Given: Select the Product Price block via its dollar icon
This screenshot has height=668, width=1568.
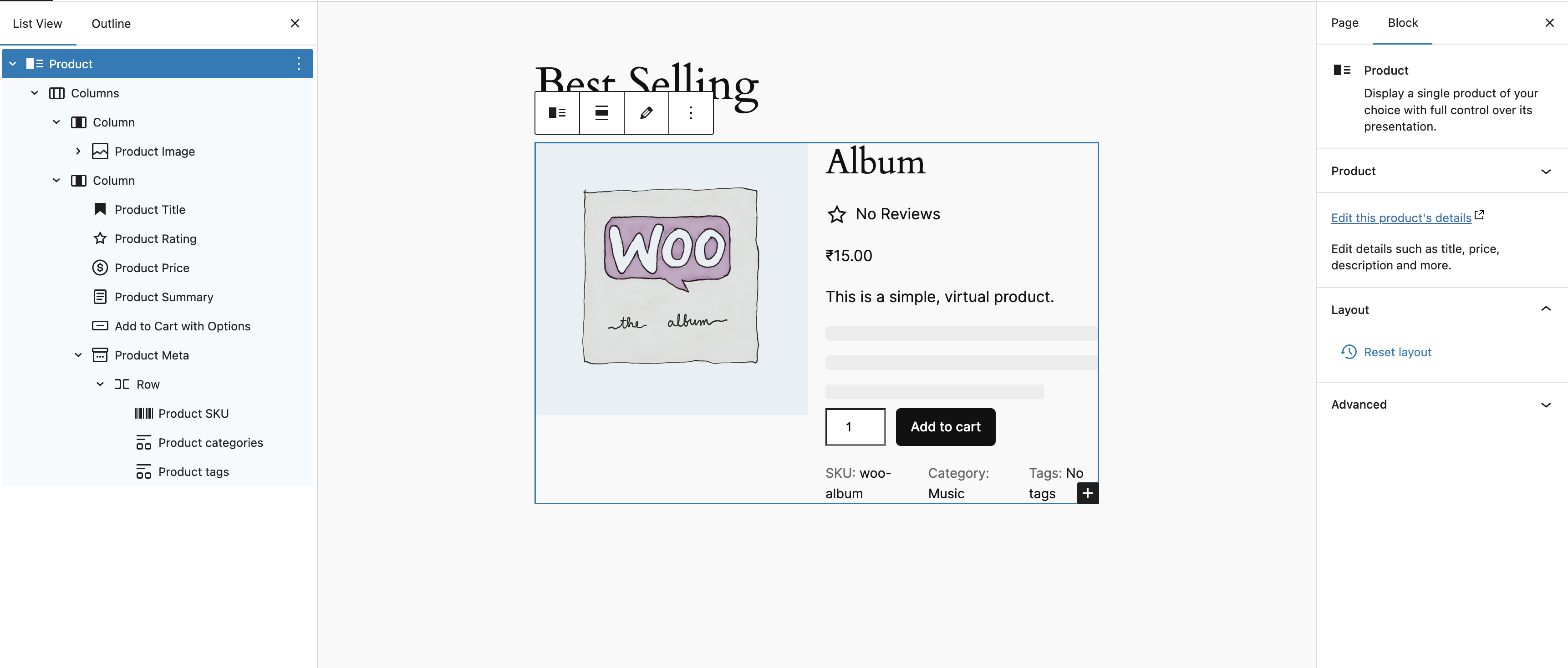Looking at the screenshot, I should (100, 268).
